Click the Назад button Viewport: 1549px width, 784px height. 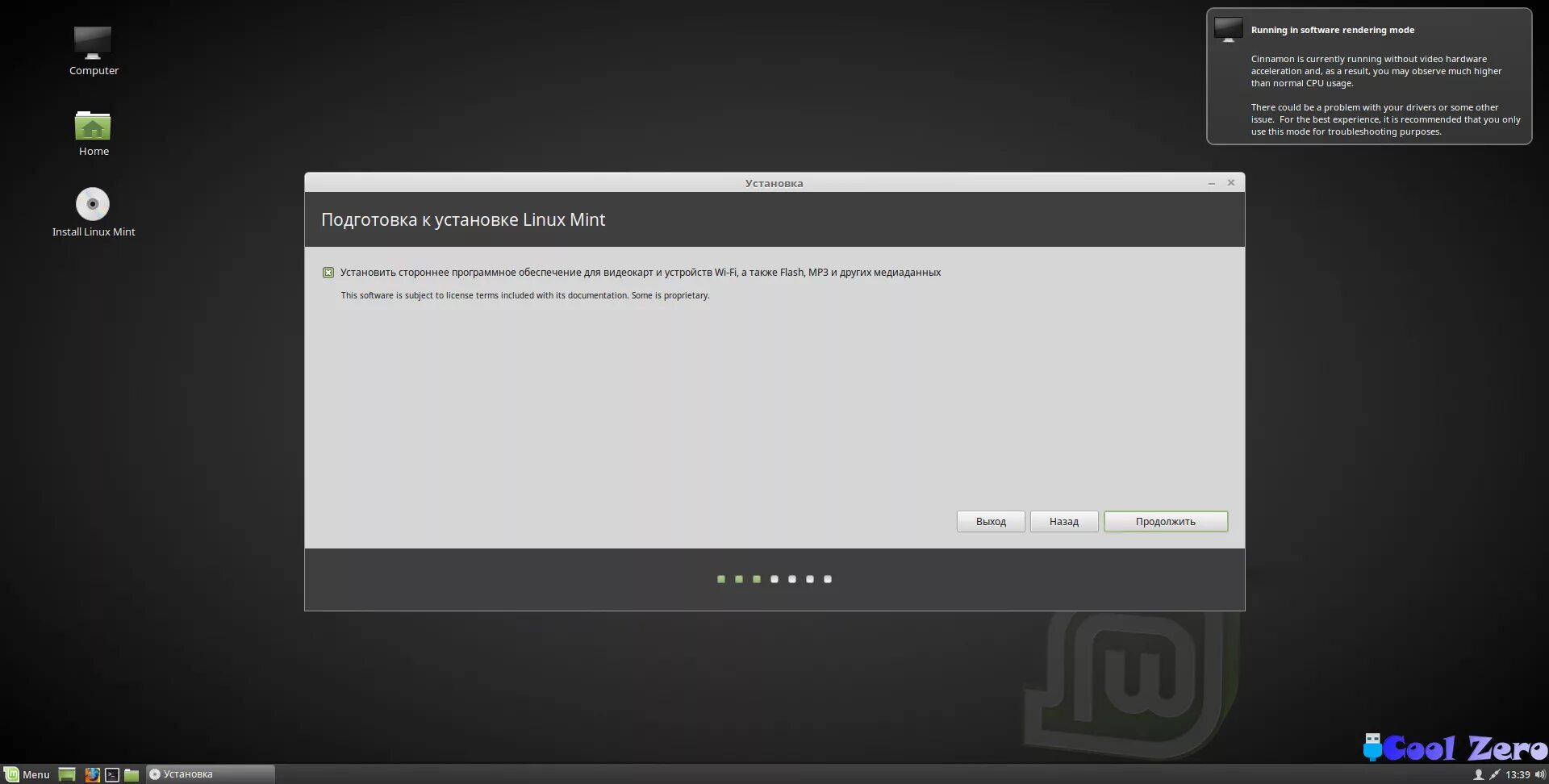[1064, 521]
